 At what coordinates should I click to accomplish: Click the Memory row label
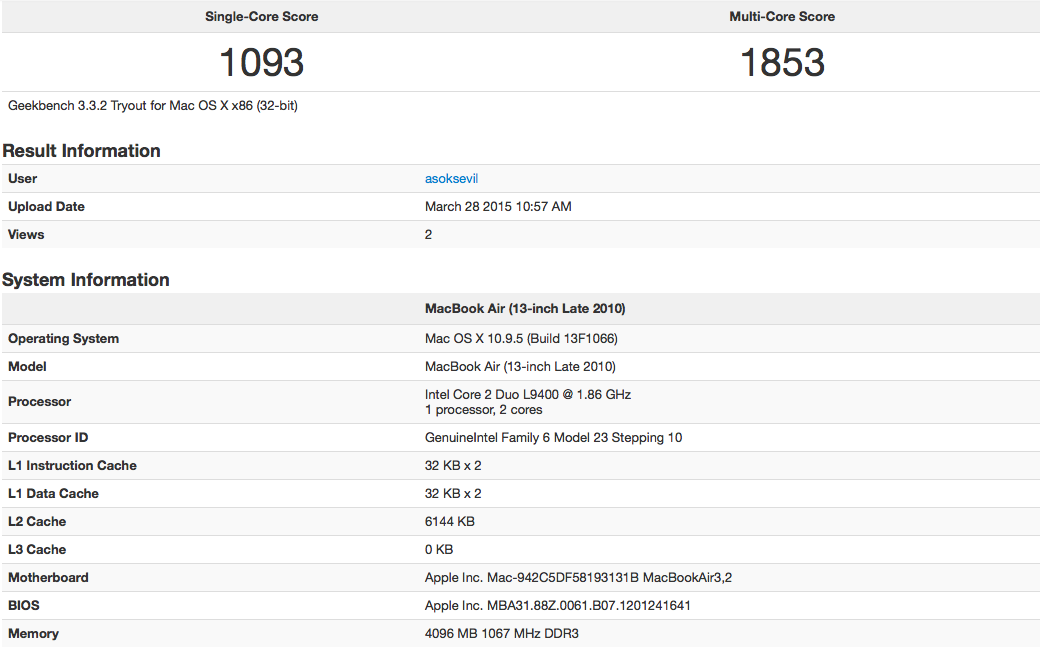pos(33,633)
